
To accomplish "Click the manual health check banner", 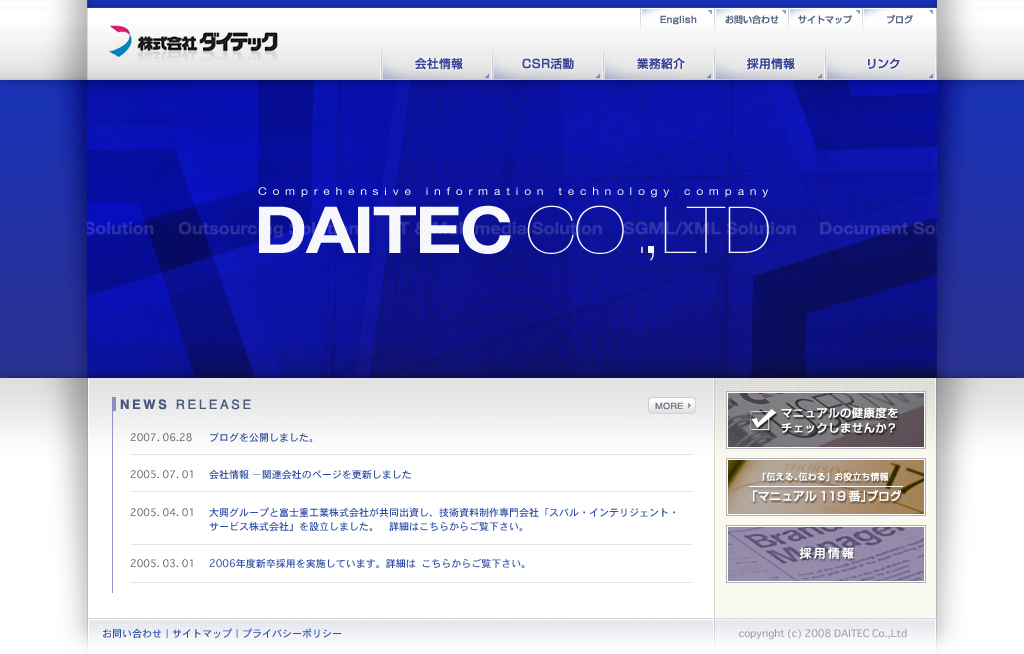I will (x=825, y=420).
